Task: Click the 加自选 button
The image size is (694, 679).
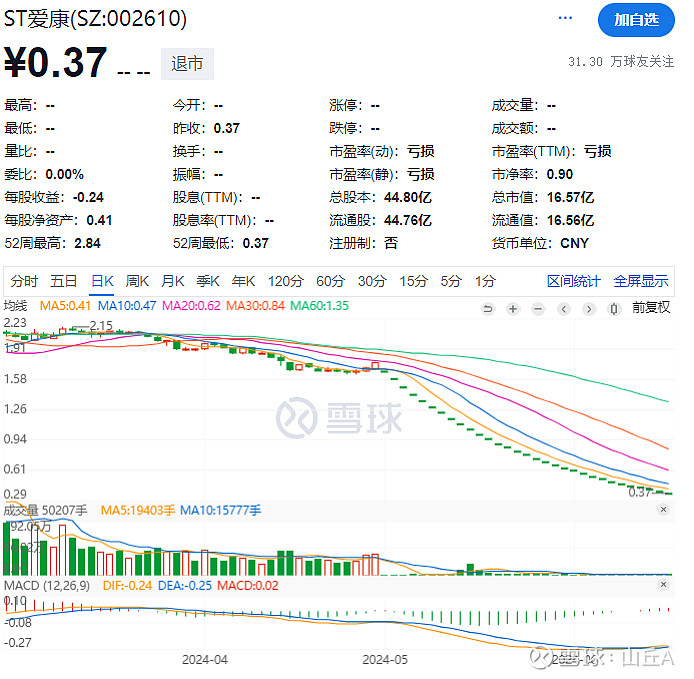Action: click(x=636, y=20)
